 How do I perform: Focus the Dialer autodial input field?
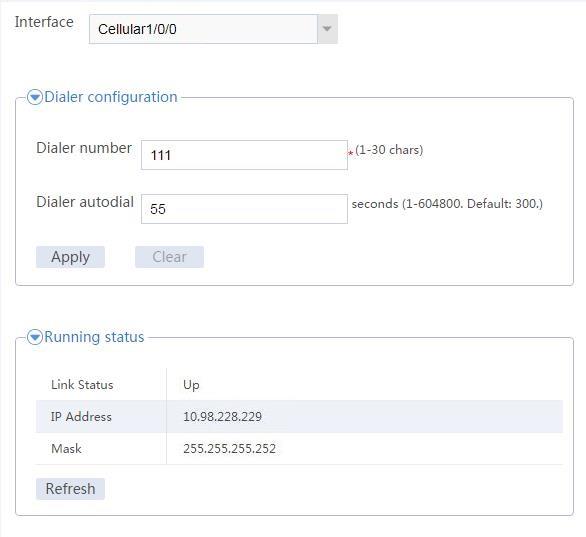click(x=244, y=209)
